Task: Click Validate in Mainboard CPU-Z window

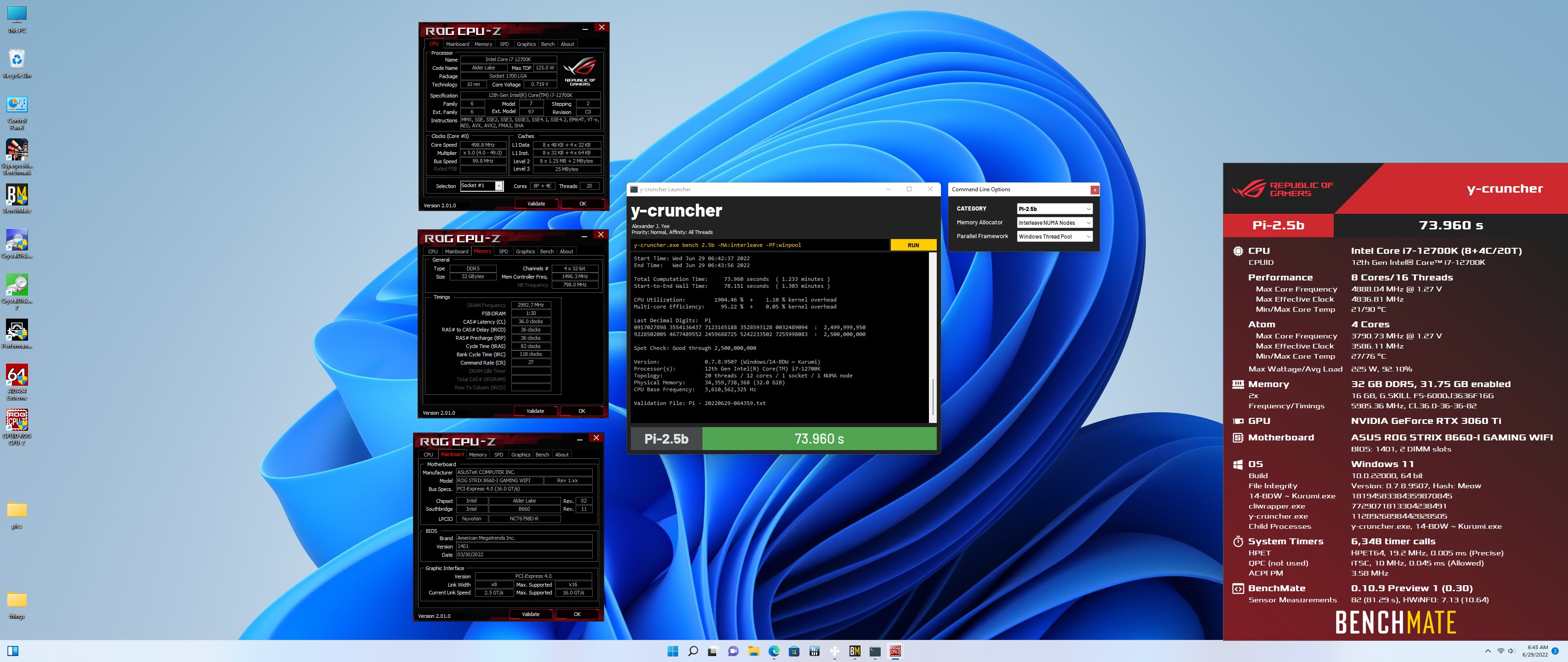Action: [531, 615]
